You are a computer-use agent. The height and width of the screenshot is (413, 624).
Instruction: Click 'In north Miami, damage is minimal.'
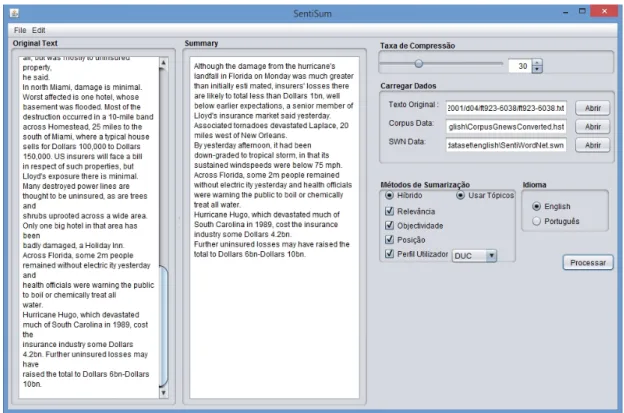click(82, 88)
